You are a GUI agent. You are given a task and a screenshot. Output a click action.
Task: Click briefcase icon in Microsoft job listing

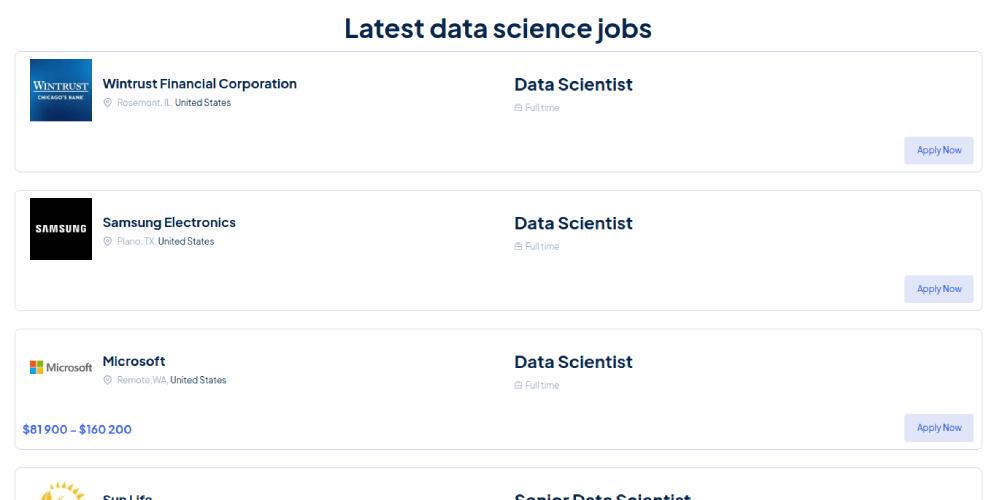tap(518, 386)
